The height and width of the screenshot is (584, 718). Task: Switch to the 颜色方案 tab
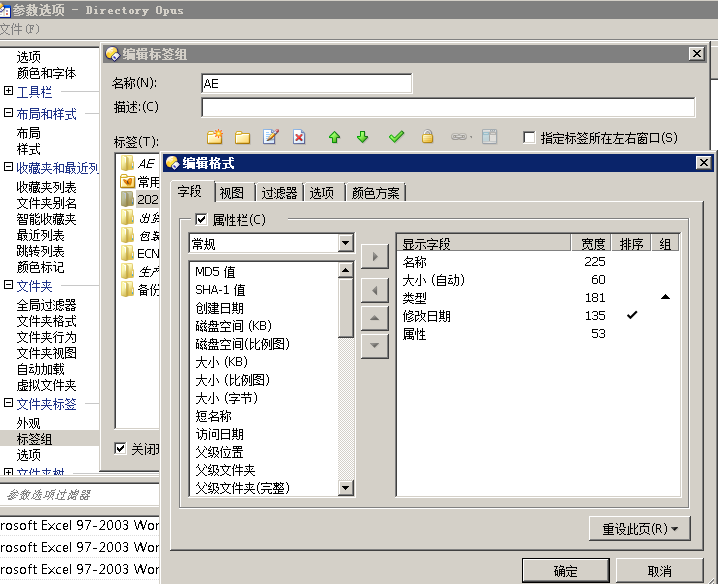[x=376, y=193]
